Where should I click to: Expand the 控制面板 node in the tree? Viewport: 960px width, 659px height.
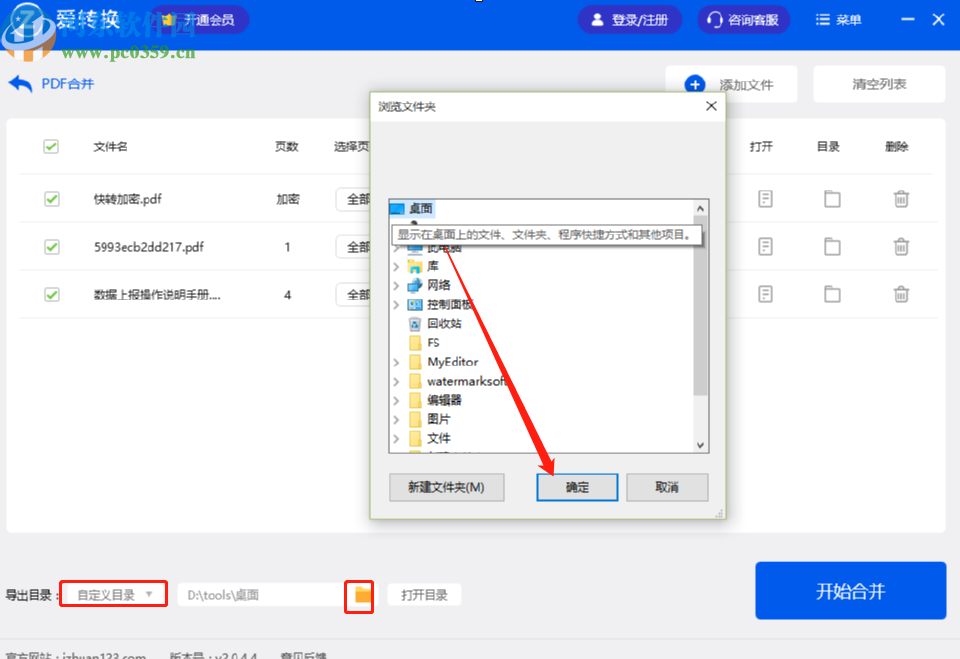click(x=396, y=304)
